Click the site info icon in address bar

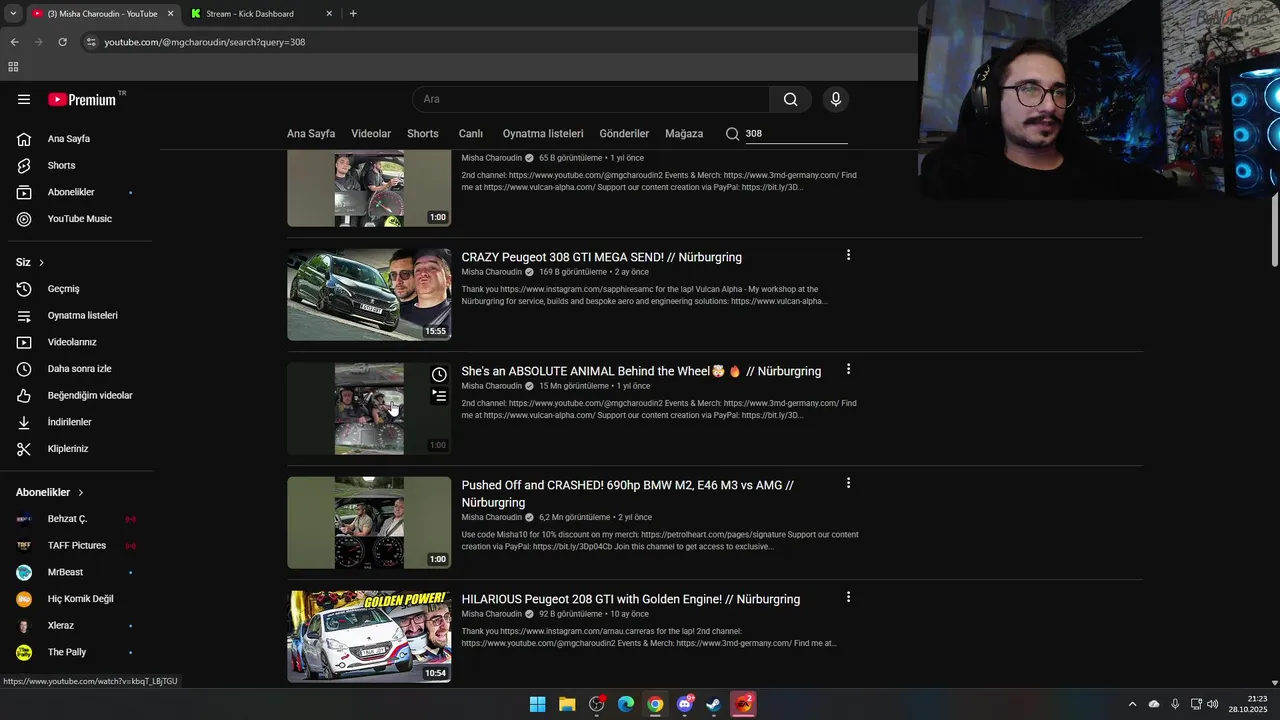91,42
